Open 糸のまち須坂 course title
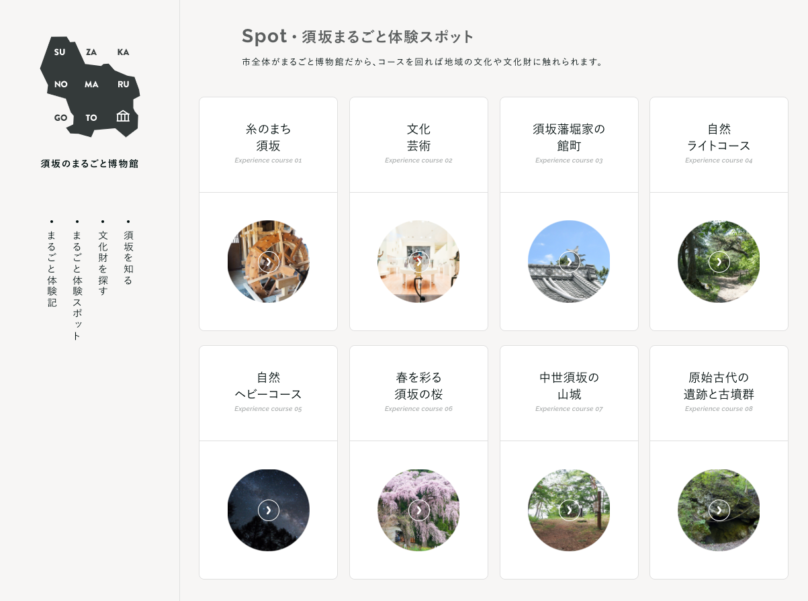 (268, 137)
